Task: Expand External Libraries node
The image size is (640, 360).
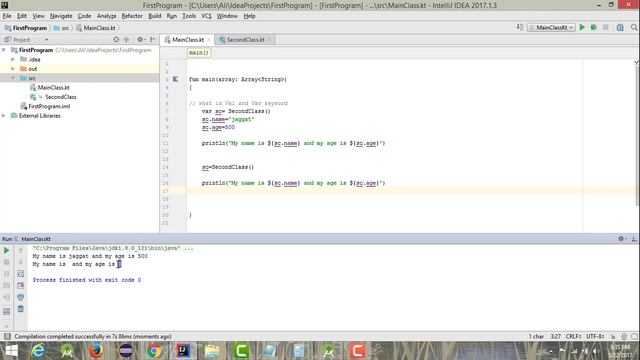Action: (x=4, y=116)
